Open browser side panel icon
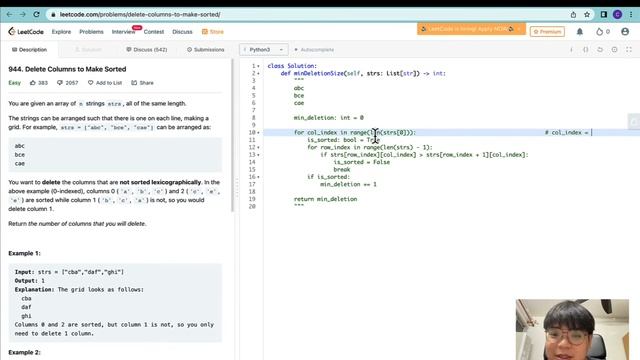Viewport: 640px width, 360px height. pos(604,15)
